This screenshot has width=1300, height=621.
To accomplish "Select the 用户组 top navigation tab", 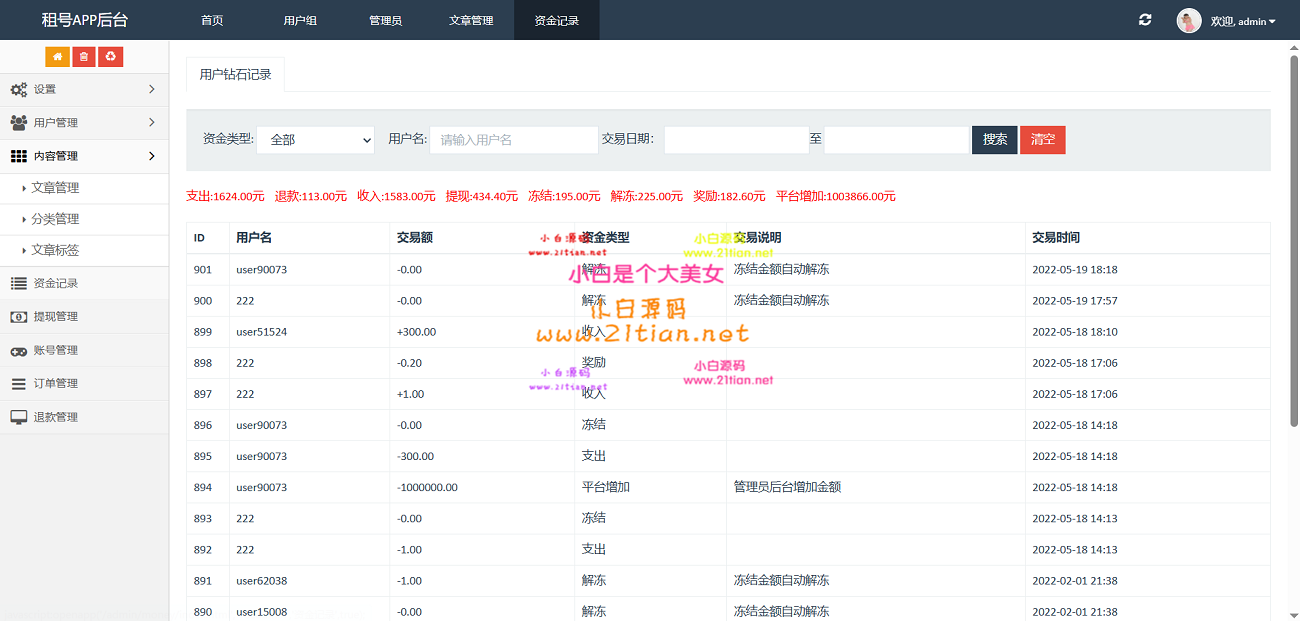I will point(300,20).
